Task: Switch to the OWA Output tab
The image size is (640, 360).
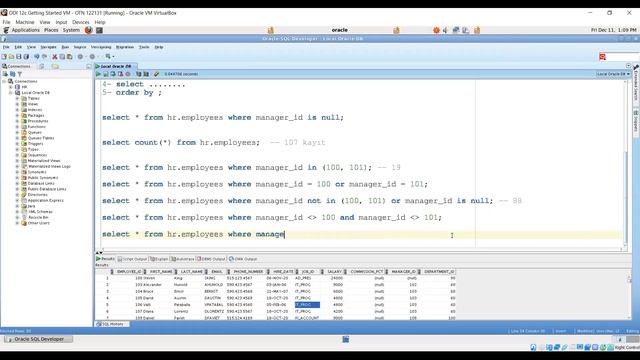Action: [x=243, y=259]
